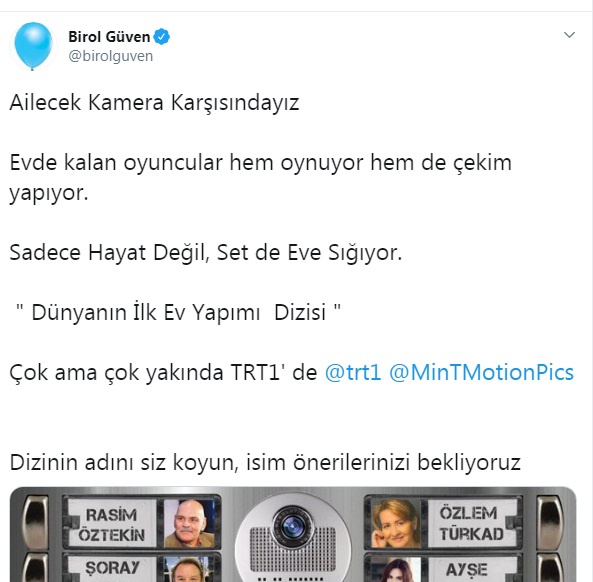Open Birol Güven's balloon profile avatar
Screen dimensions: 593x582
point(33,46)
